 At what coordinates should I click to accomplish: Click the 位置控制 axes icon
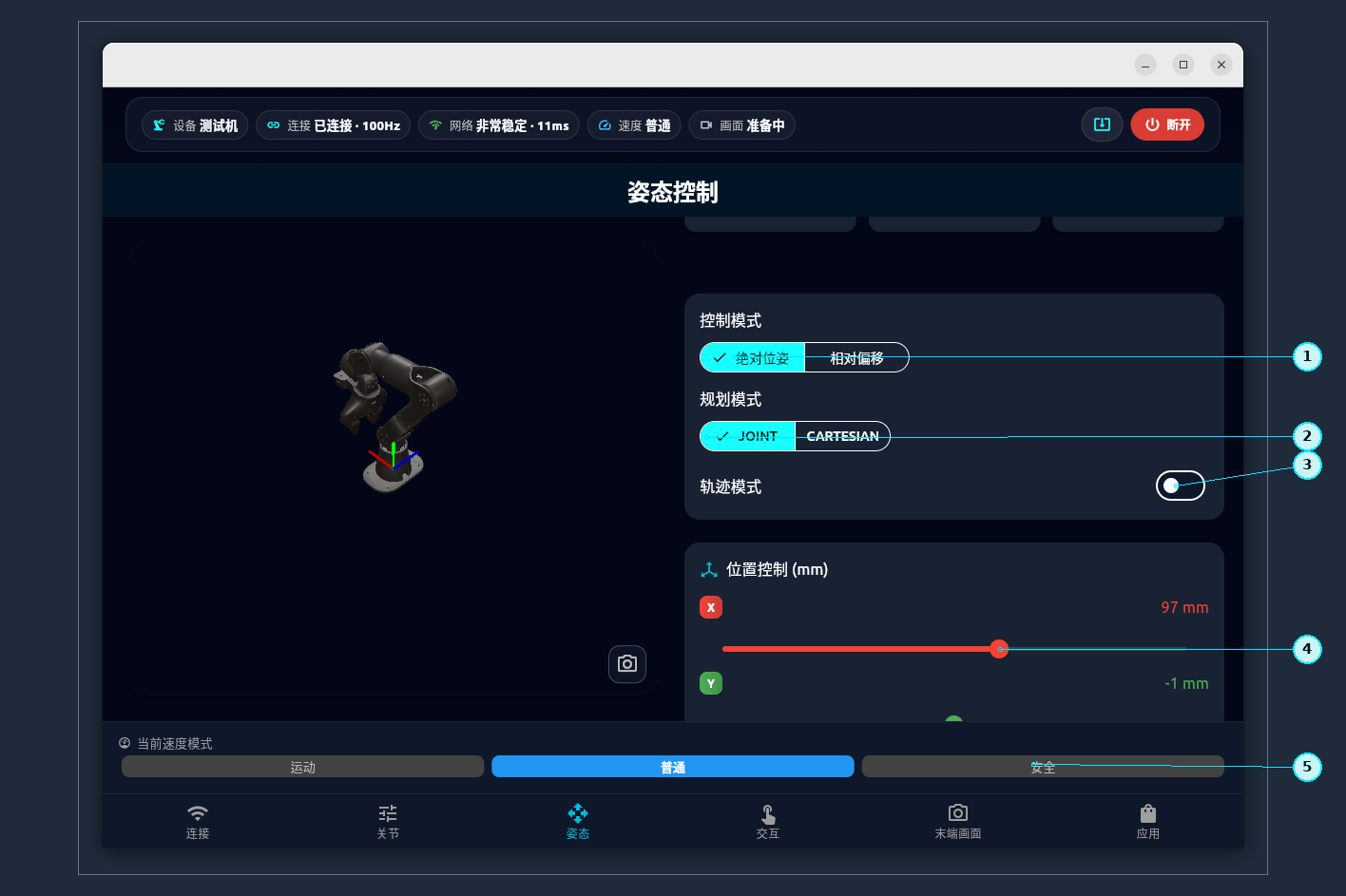[709, 570]
